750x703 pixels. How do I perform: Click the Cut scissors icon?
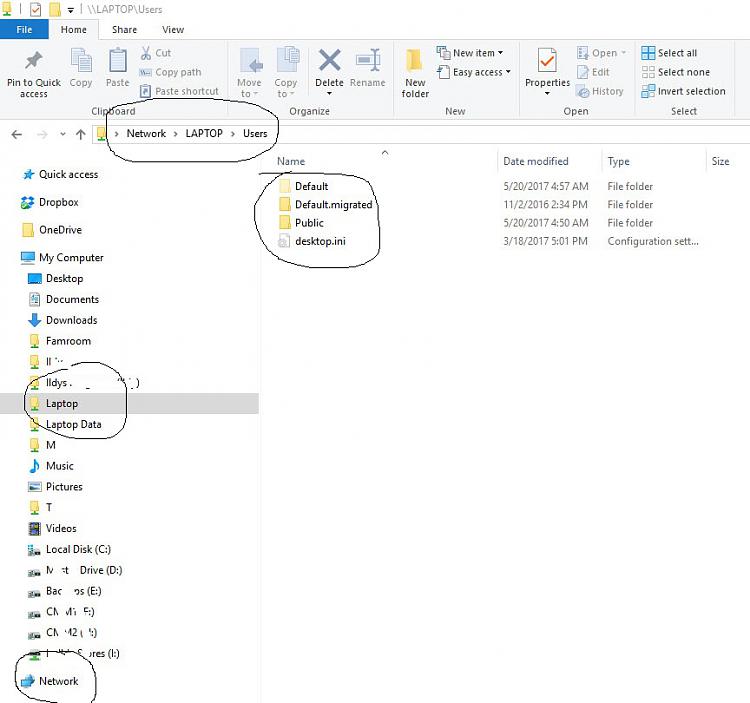click(x=146, y=53)
